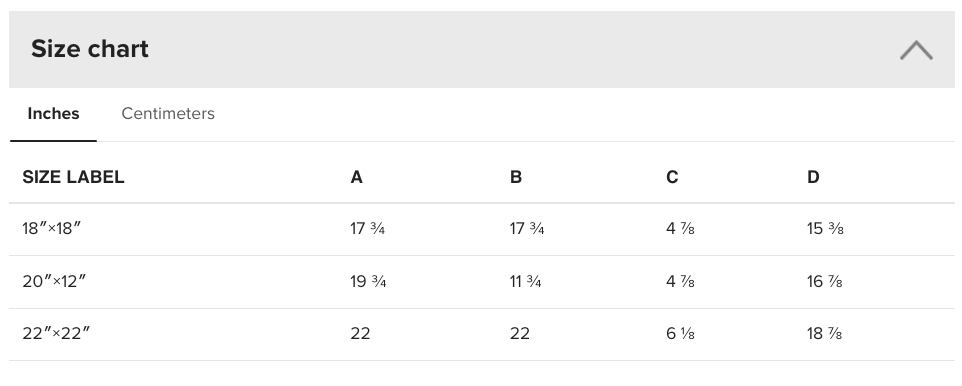The height and width of the screenshot is (386, 962).
Task: Click column header D
Action: point(813,177)
